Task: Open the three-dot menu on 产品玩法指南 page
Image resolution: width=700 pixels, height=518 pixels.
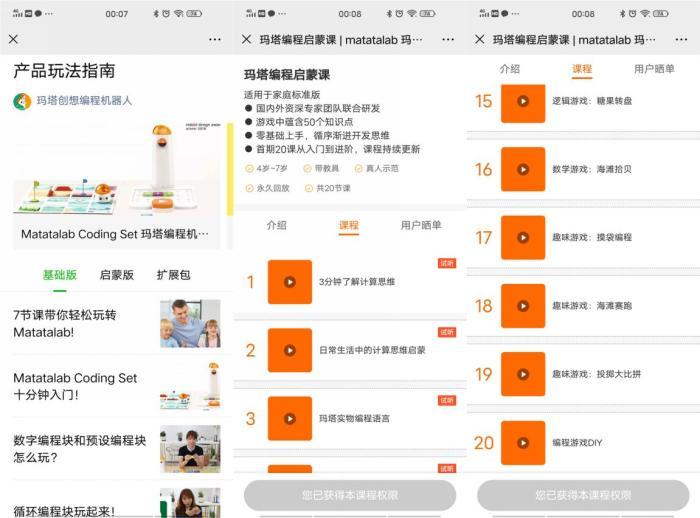Action: click(215, 40)
